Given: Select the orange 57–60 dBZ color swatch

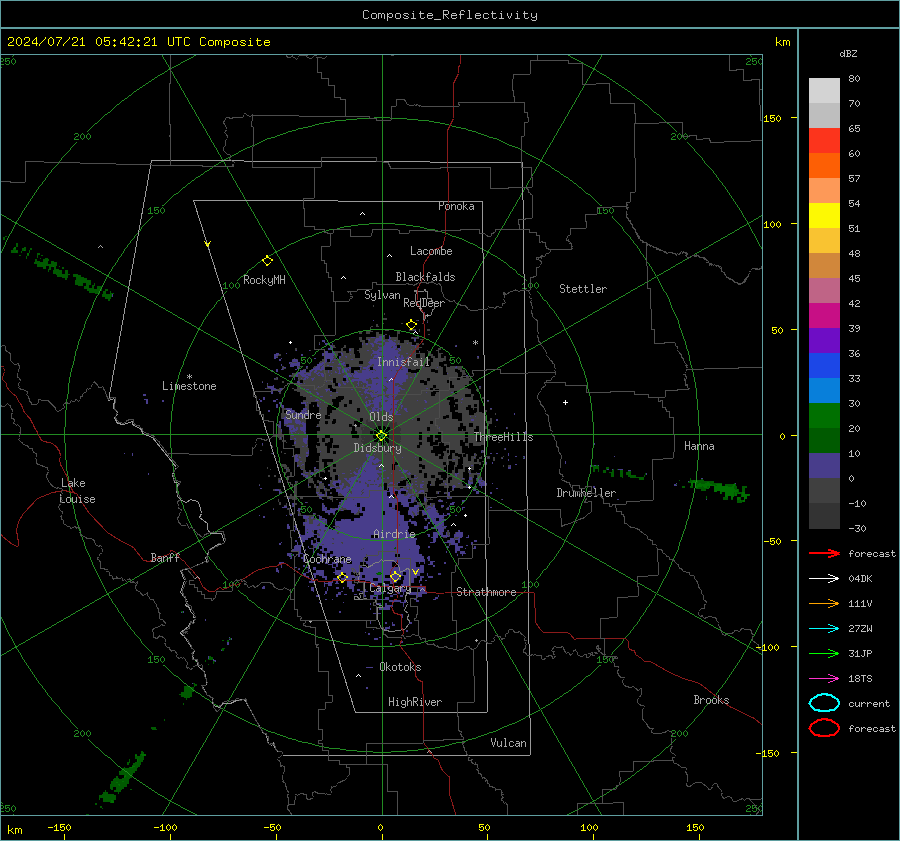Looking at the screenshot, I should [824, 165].
